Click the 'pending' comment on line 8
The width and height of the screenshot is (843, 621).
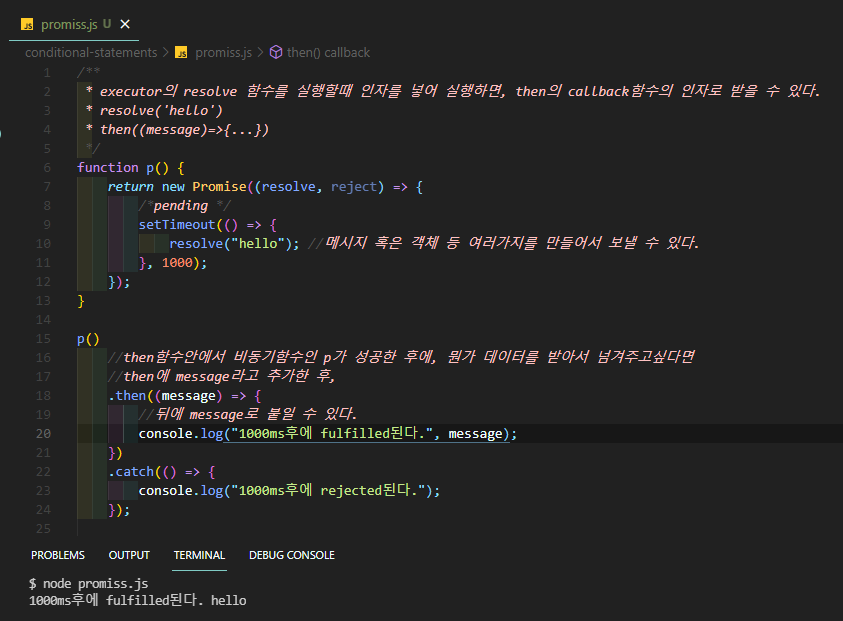(184, 205)
